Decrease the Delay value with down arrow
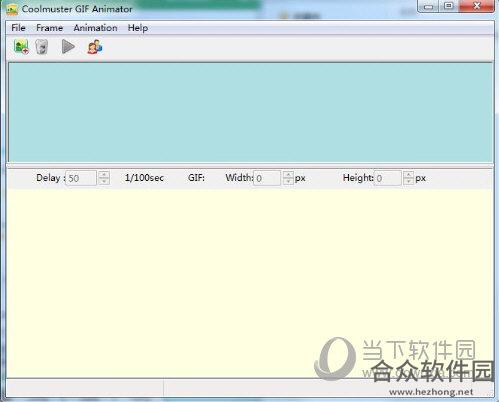 104,182
